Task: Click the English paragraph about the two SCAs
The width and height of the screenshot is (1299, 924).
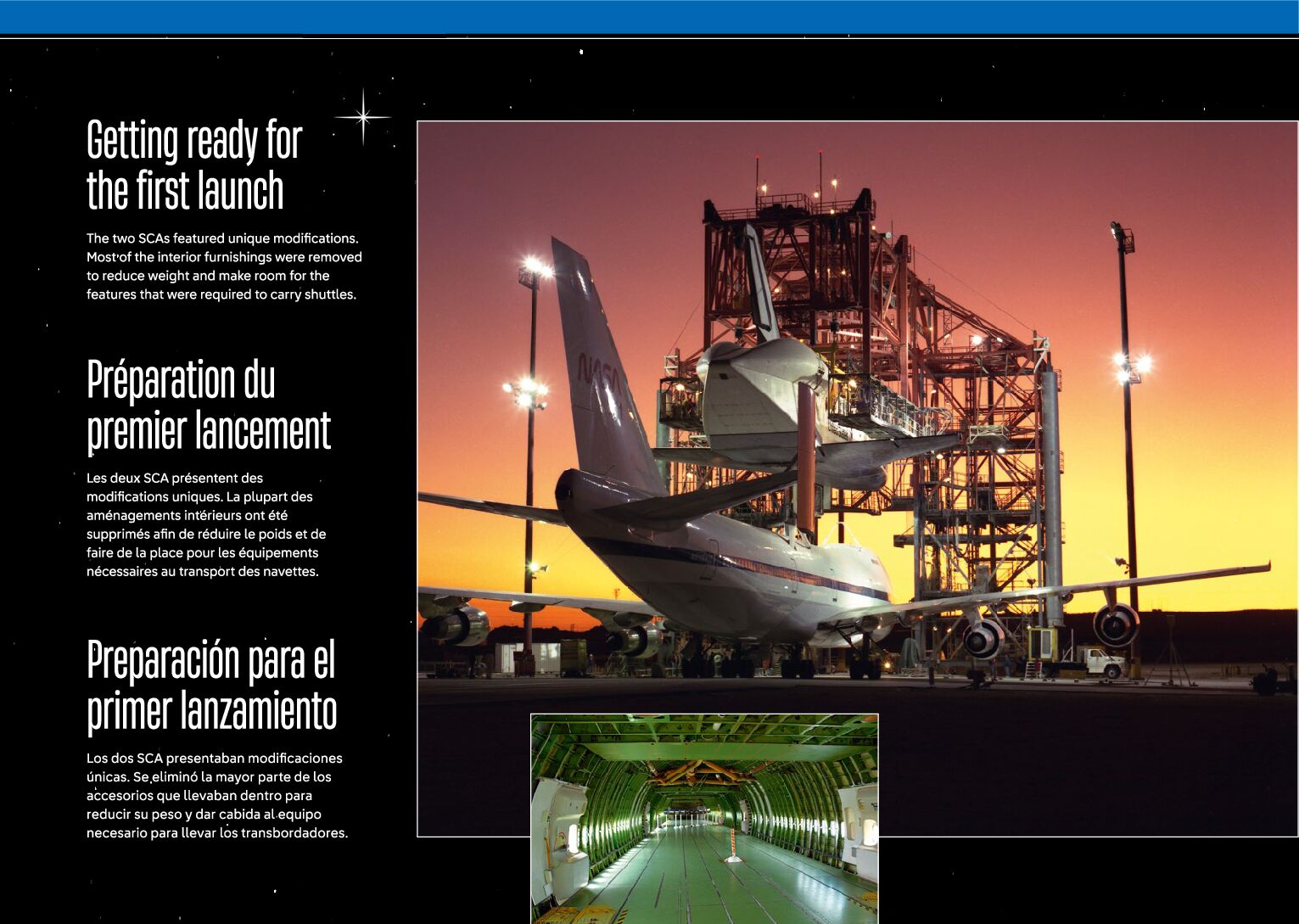Action: tap(224, 266)
